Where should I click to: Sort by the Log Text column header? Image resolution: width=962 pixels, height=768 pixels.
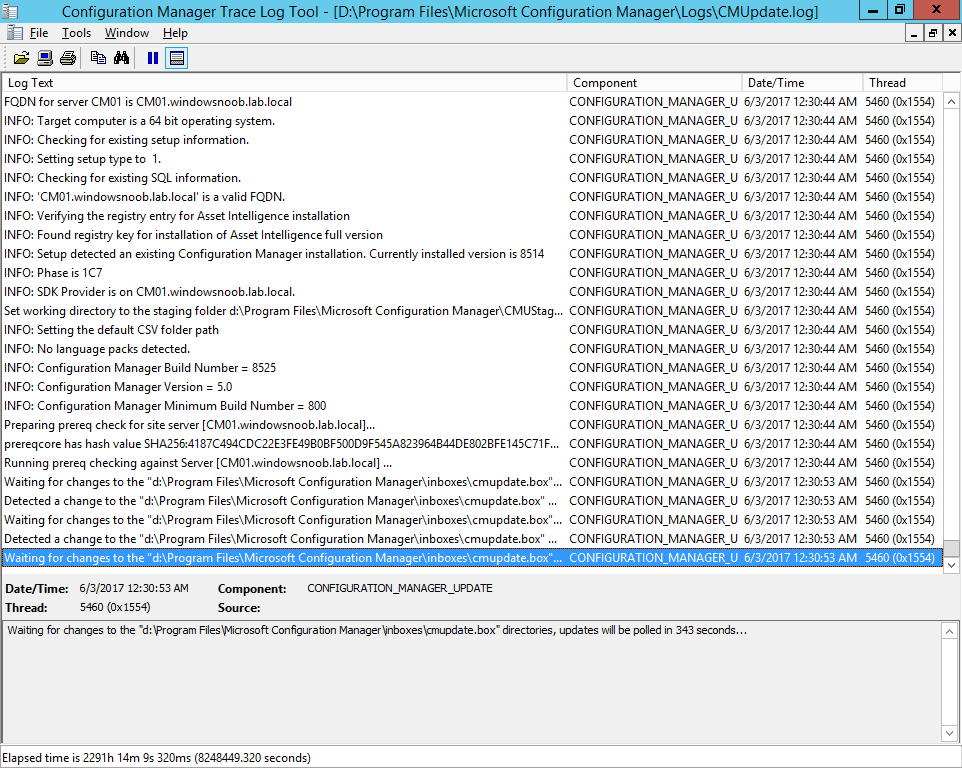click(x=285, y=83)
